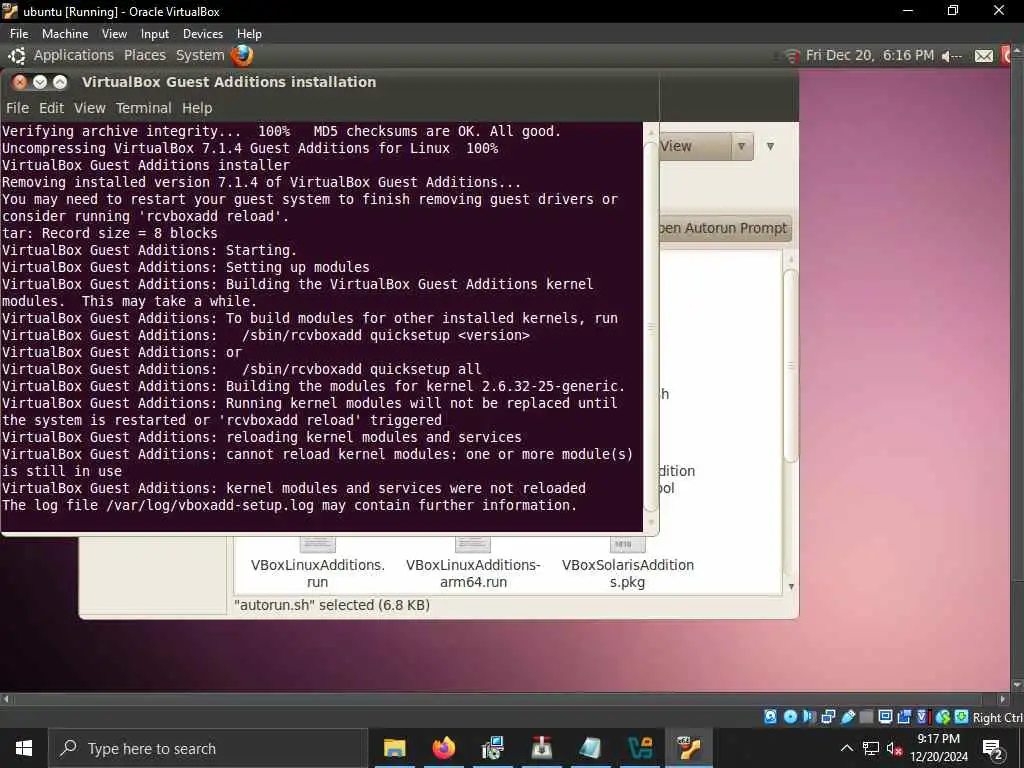This screenshot has width=1024, height=768.
Task: Open Firefox from the Windows taskbar
Action: pos(443,748)
